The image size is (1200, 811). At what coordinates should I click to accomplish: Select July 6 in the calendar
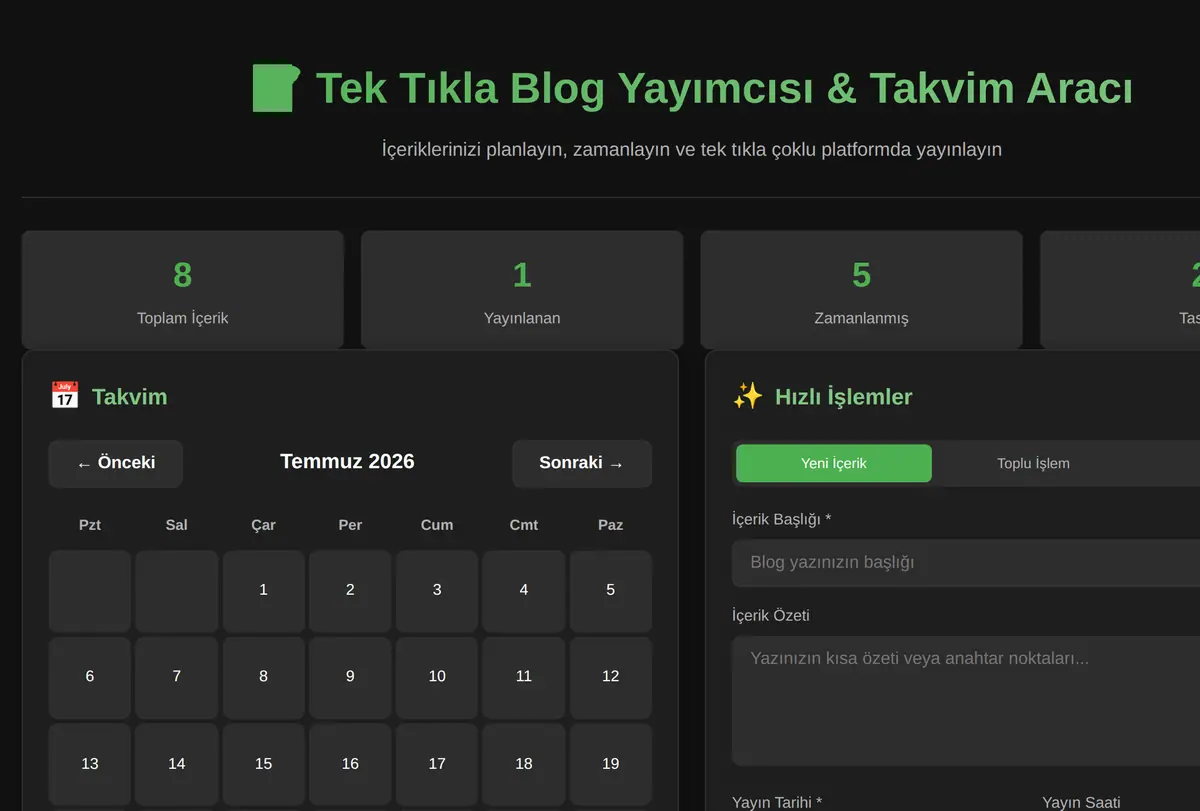(x=90, y=677)
